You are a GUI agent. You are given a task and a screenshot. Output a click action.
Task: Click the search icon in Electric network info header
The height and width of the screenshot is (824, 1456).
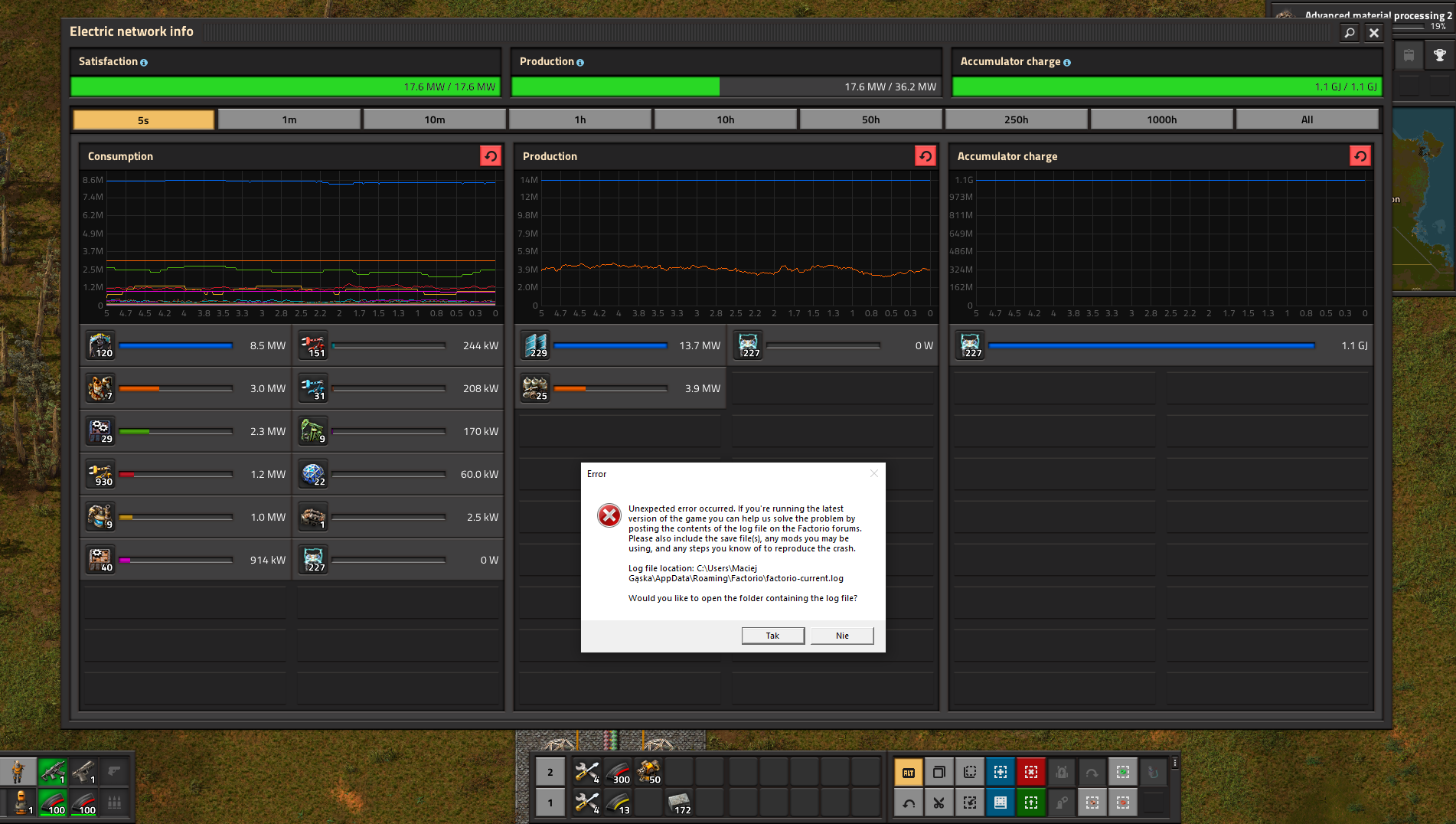click(1350, 33)
